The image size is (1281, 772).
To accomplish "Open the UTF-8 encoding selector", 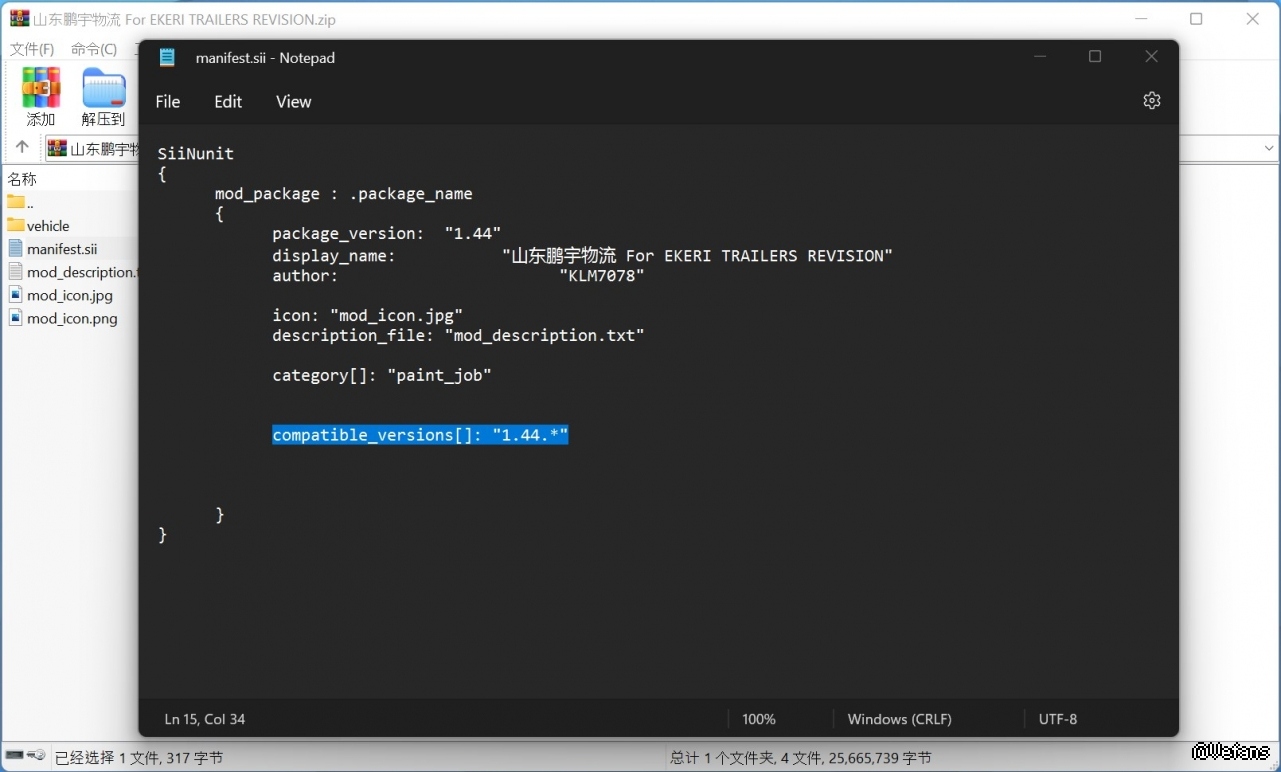I will point(1057,719).
